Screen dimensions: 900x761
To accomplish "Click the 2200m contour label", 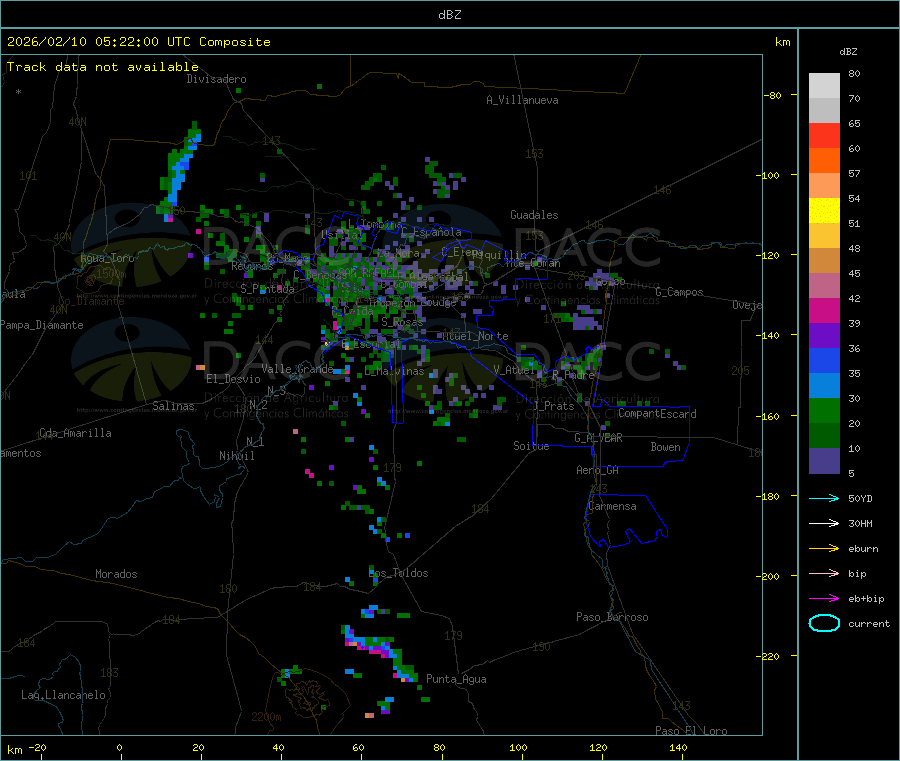I will coord(266,717).
